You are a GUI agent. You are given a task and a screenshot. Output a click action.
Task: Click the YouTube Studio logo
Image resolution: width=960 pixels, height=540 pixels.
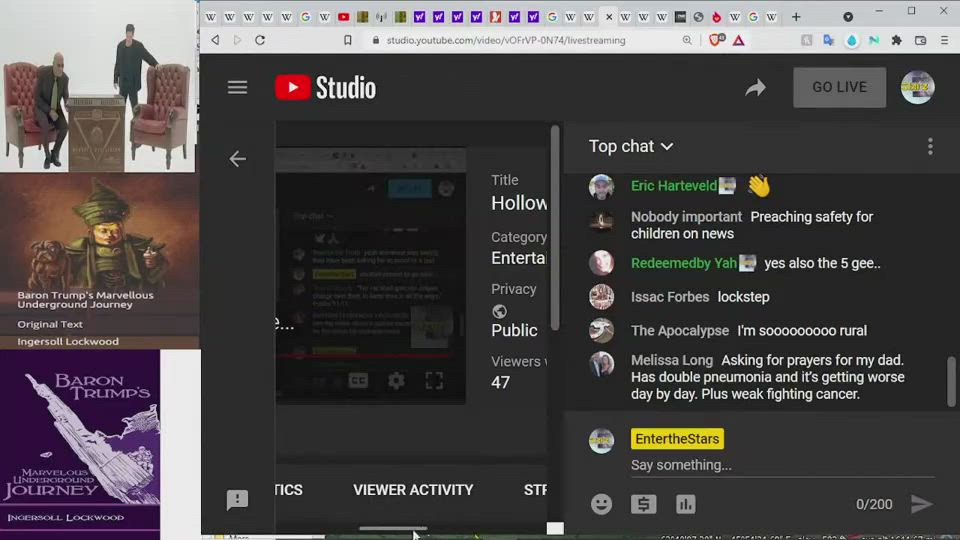pyautogui.click(x=326, y=88)
